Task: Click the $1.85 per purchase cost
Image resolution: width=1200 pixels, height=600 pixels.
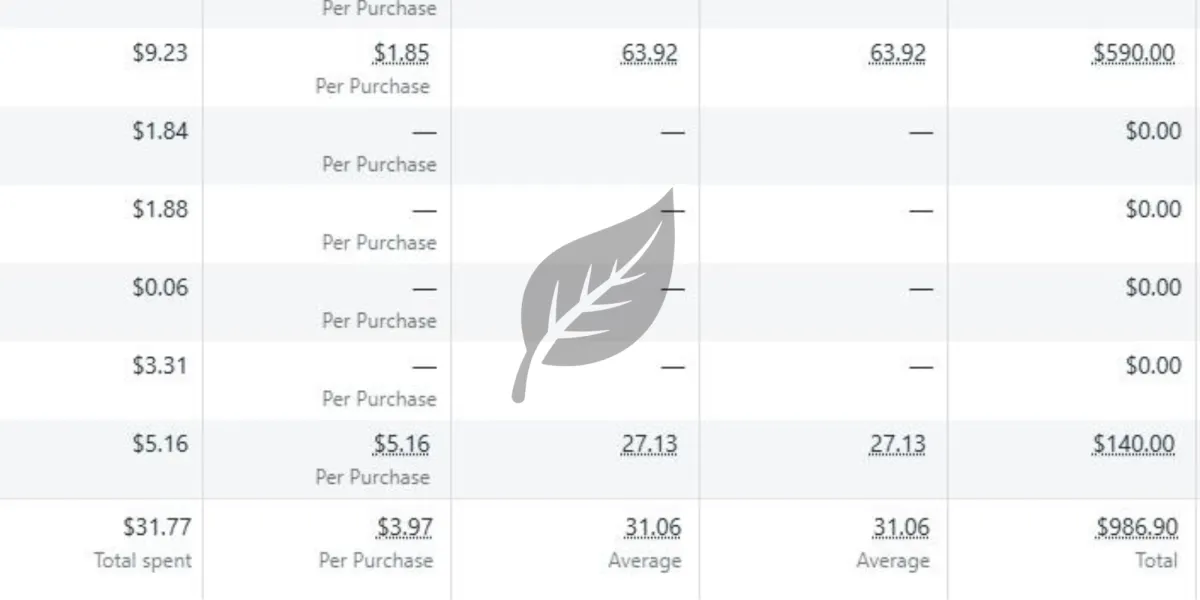Action: pos(403,53)
